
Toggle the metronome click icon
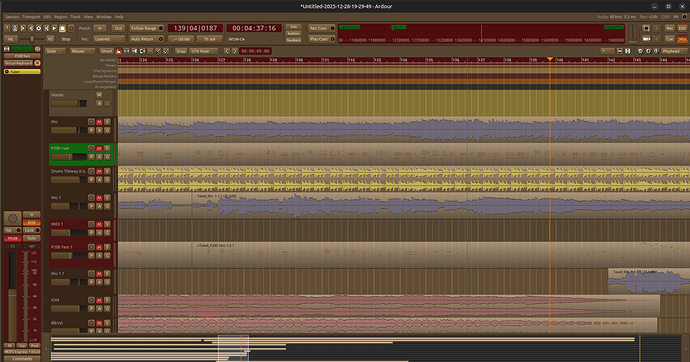point(15,28)
